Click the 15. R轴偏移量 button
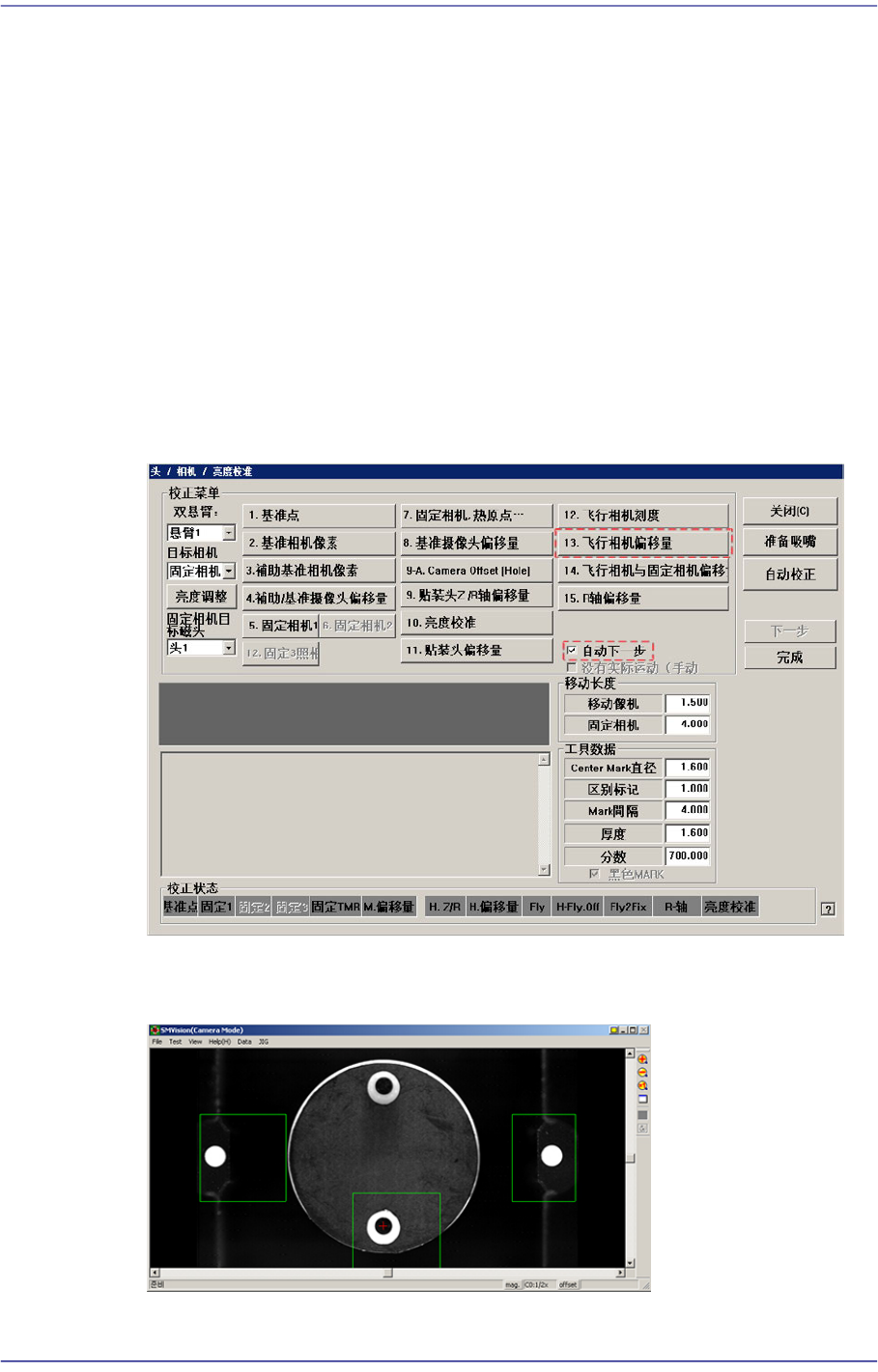The width and height of the screenshot is (878, 1372). (643, 599)
